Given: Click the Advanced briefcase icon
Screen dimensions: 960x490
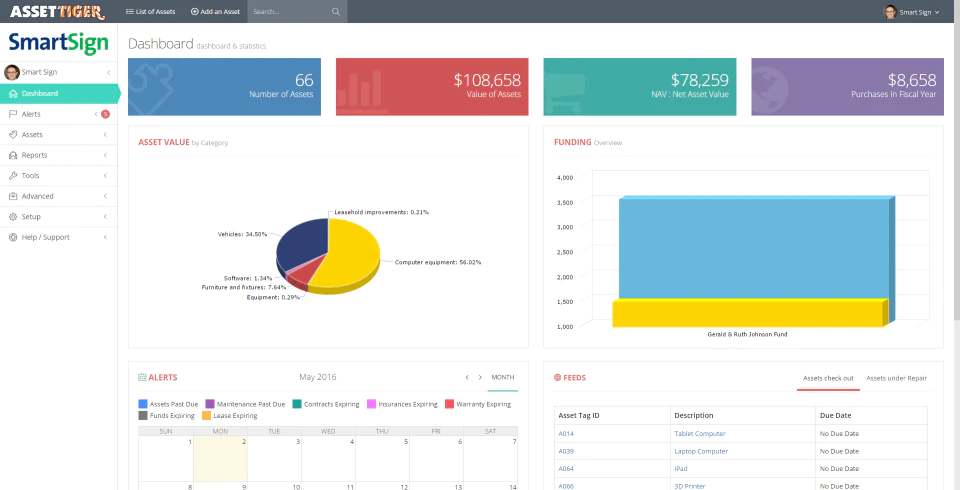Looking at the screenshot, I should pos(13,196).
